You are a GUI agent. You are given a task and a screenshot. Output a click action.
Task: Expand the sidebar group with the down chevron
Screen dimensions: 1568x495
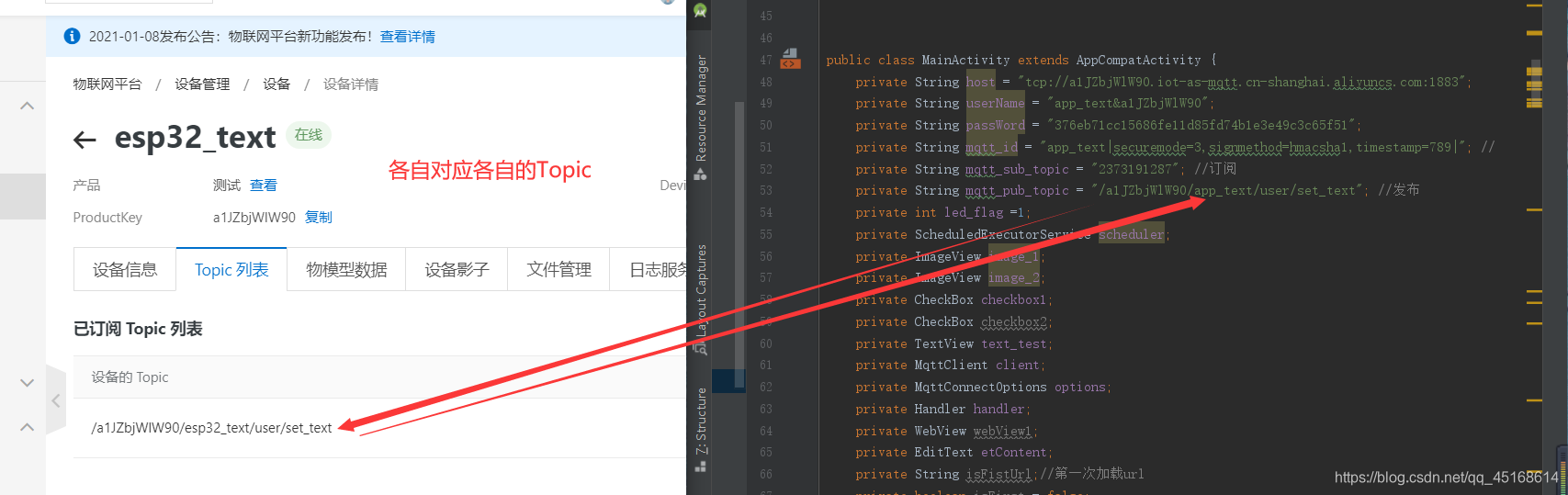point(28,382)
